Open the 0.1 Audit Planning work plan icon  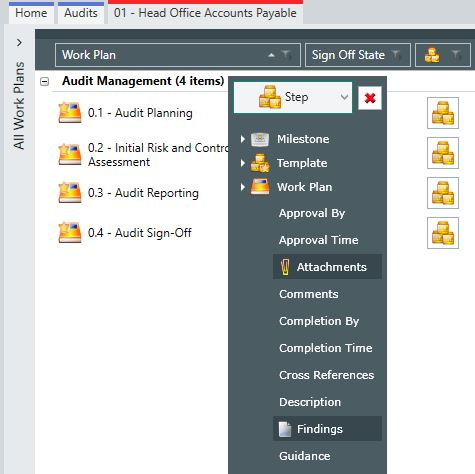tap(70, 113)
